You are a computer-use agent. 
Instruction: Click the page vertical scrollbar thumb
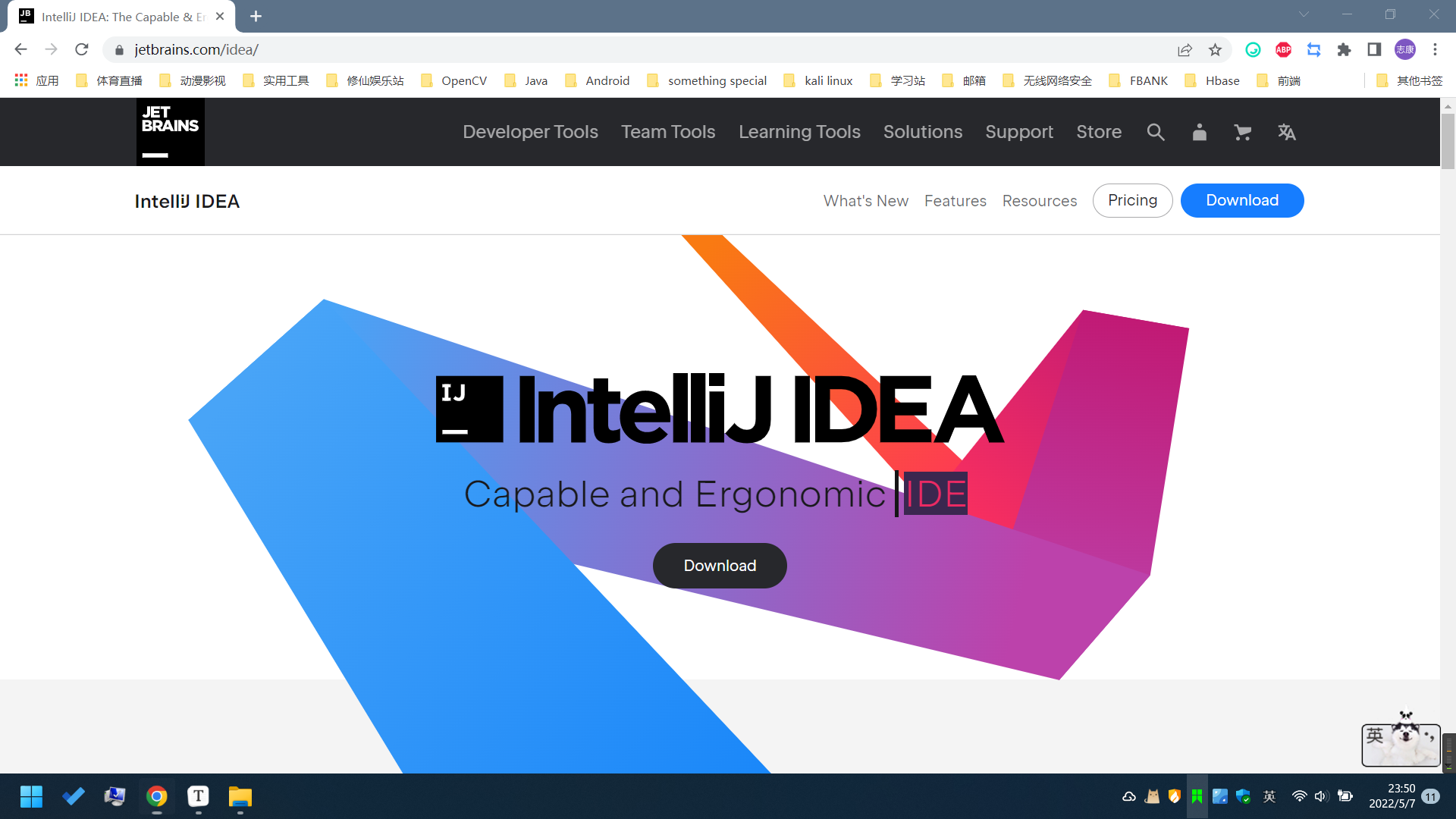pos(1448,141)
